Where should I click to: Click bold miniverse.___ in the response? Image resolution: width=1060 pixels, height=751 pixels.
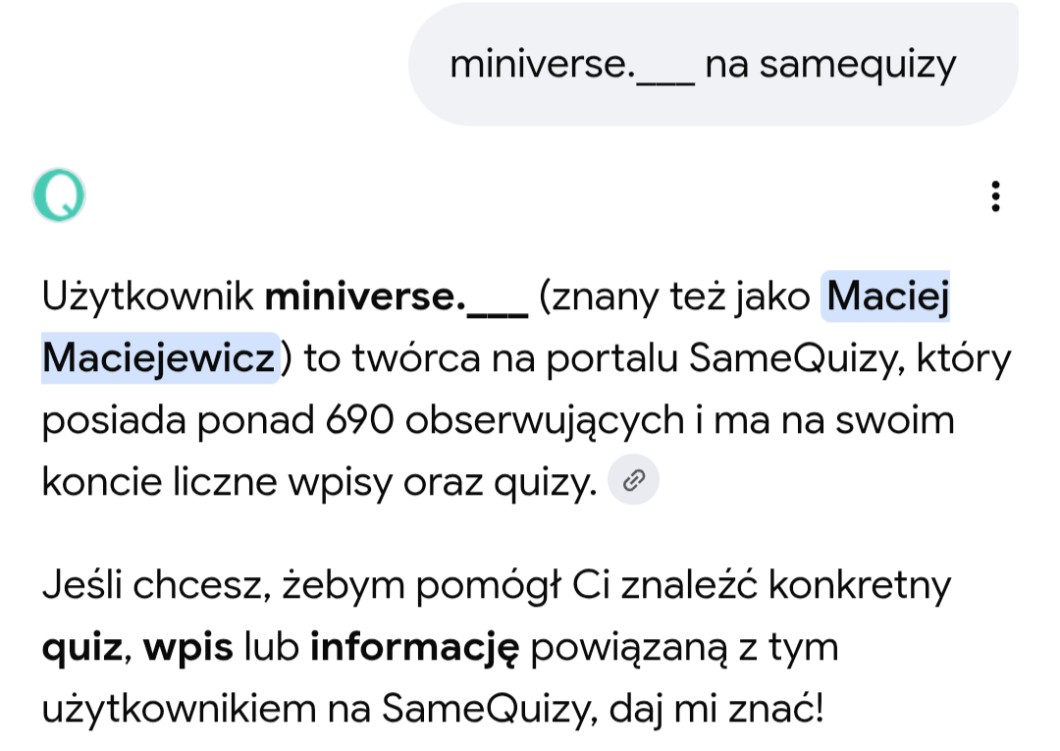(396, 297)
